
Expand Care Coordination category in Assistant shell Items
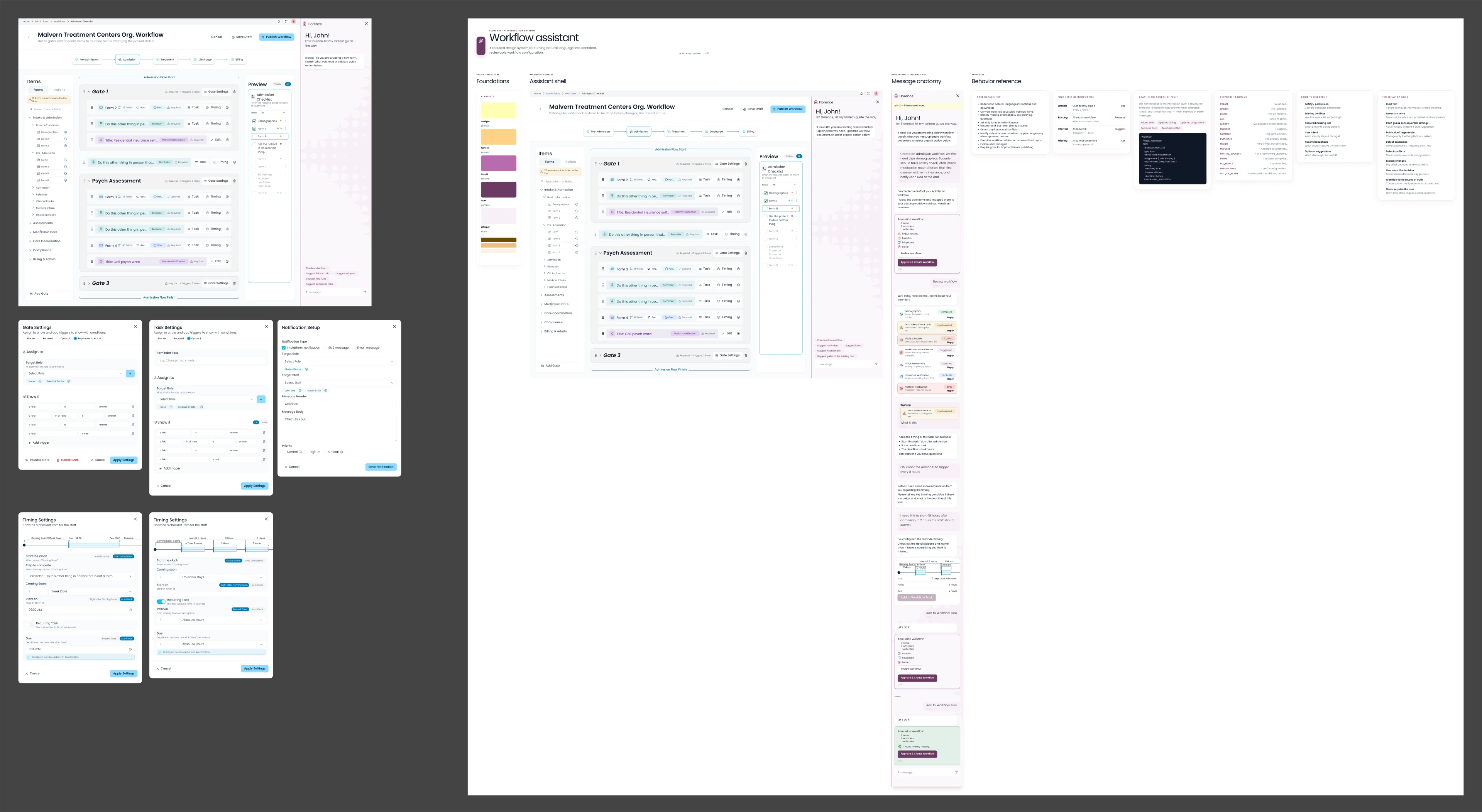click(541, 313)
